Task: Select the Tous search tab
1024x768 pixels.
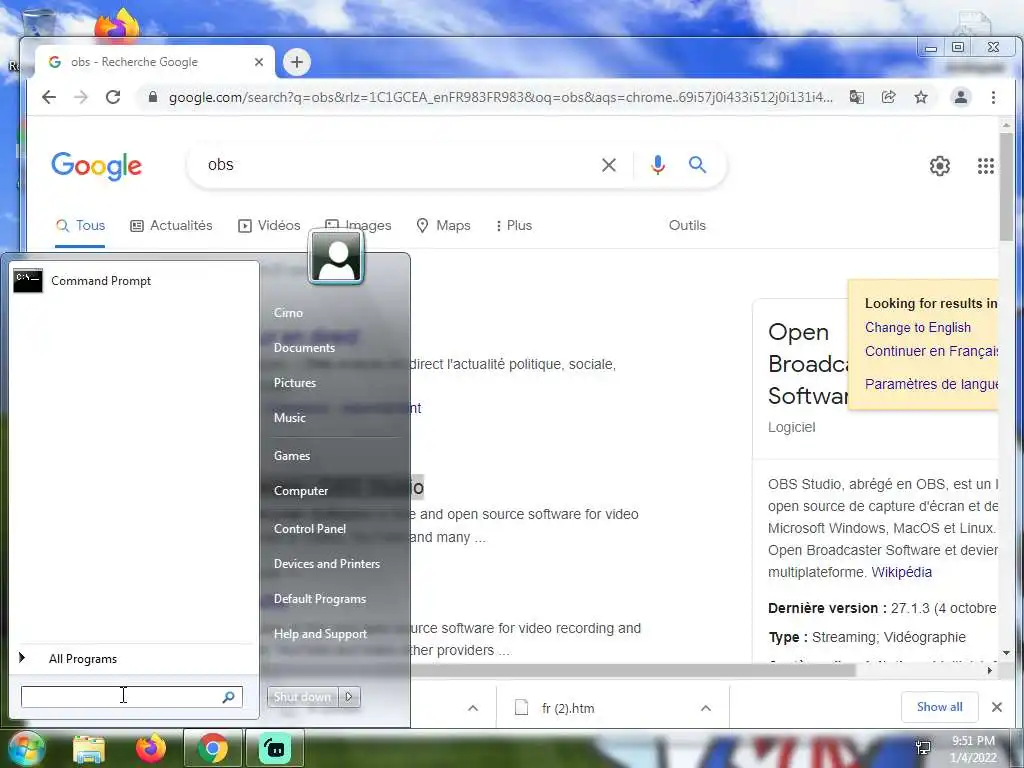Action: coord(80,225)
